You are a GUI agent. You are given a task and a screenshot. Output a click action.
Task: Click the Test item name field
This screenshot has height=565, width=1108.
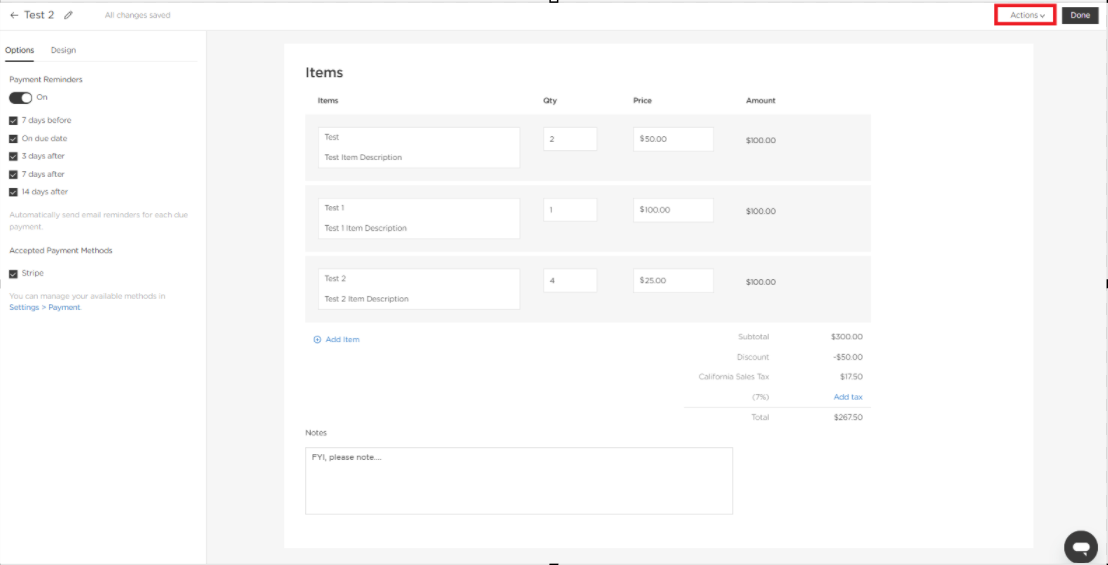pyautogui.click(x=419, y=138)
